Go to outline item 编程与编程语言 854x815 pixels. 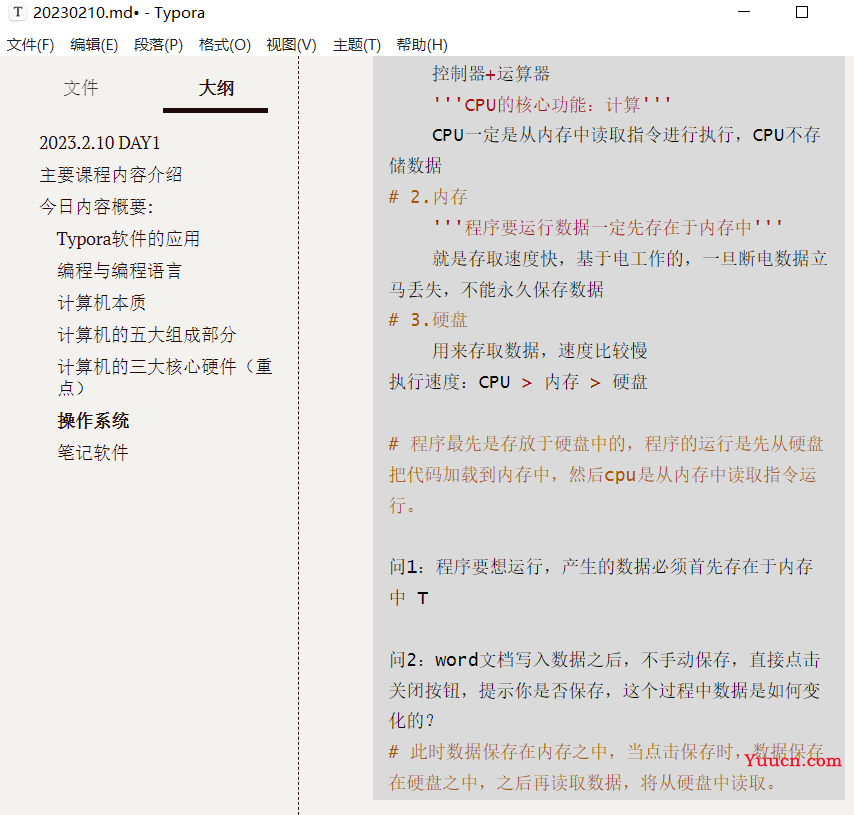coord(119,271)
